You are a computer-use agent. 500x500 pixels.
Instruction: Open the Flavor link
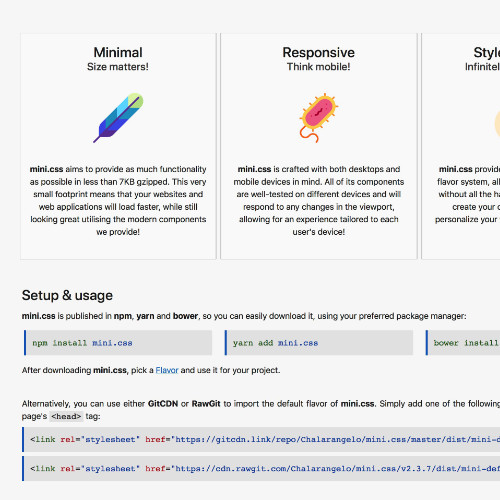(167, 370)
